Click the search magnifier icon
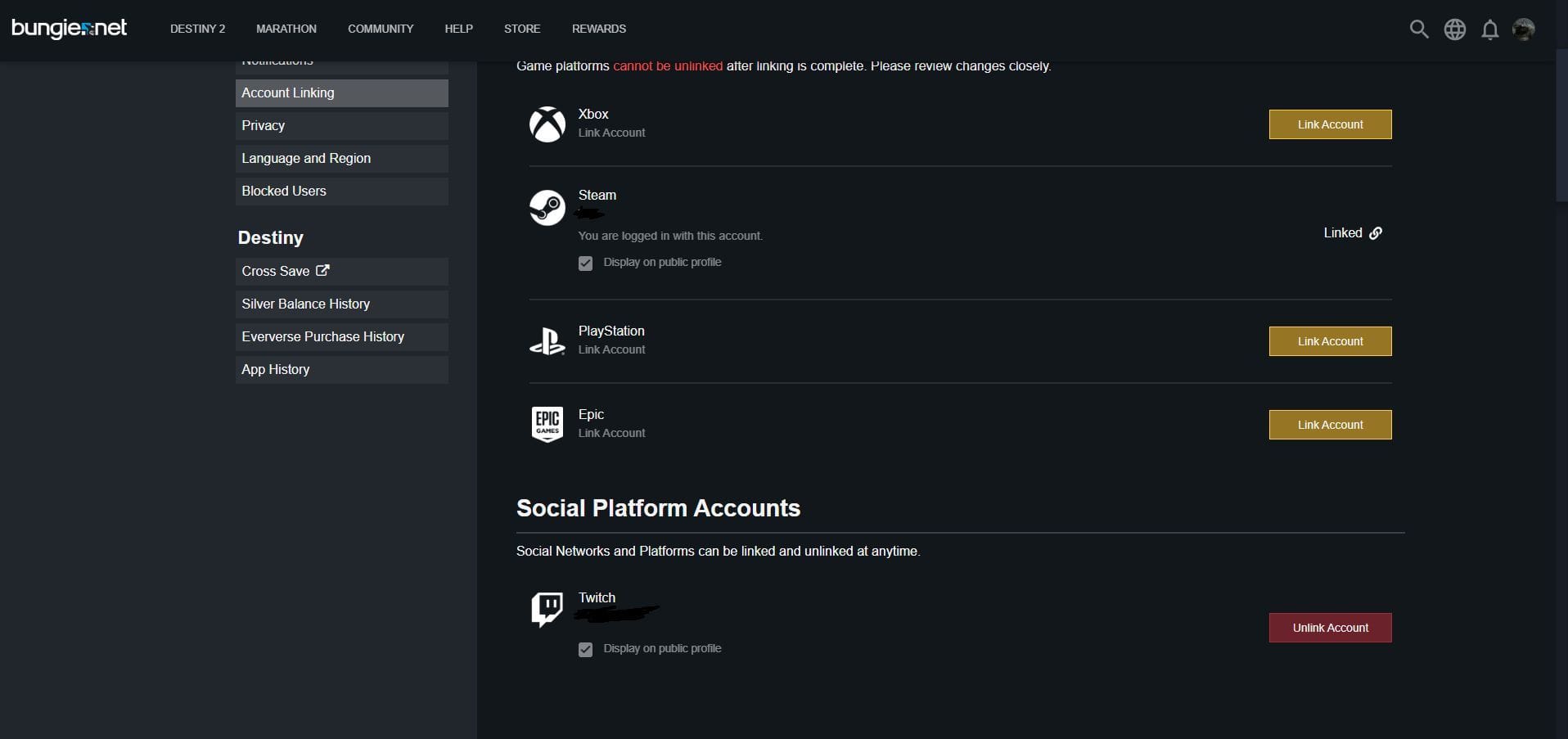The width and height of the screenshot is (1568, 739). point(1418,29)
